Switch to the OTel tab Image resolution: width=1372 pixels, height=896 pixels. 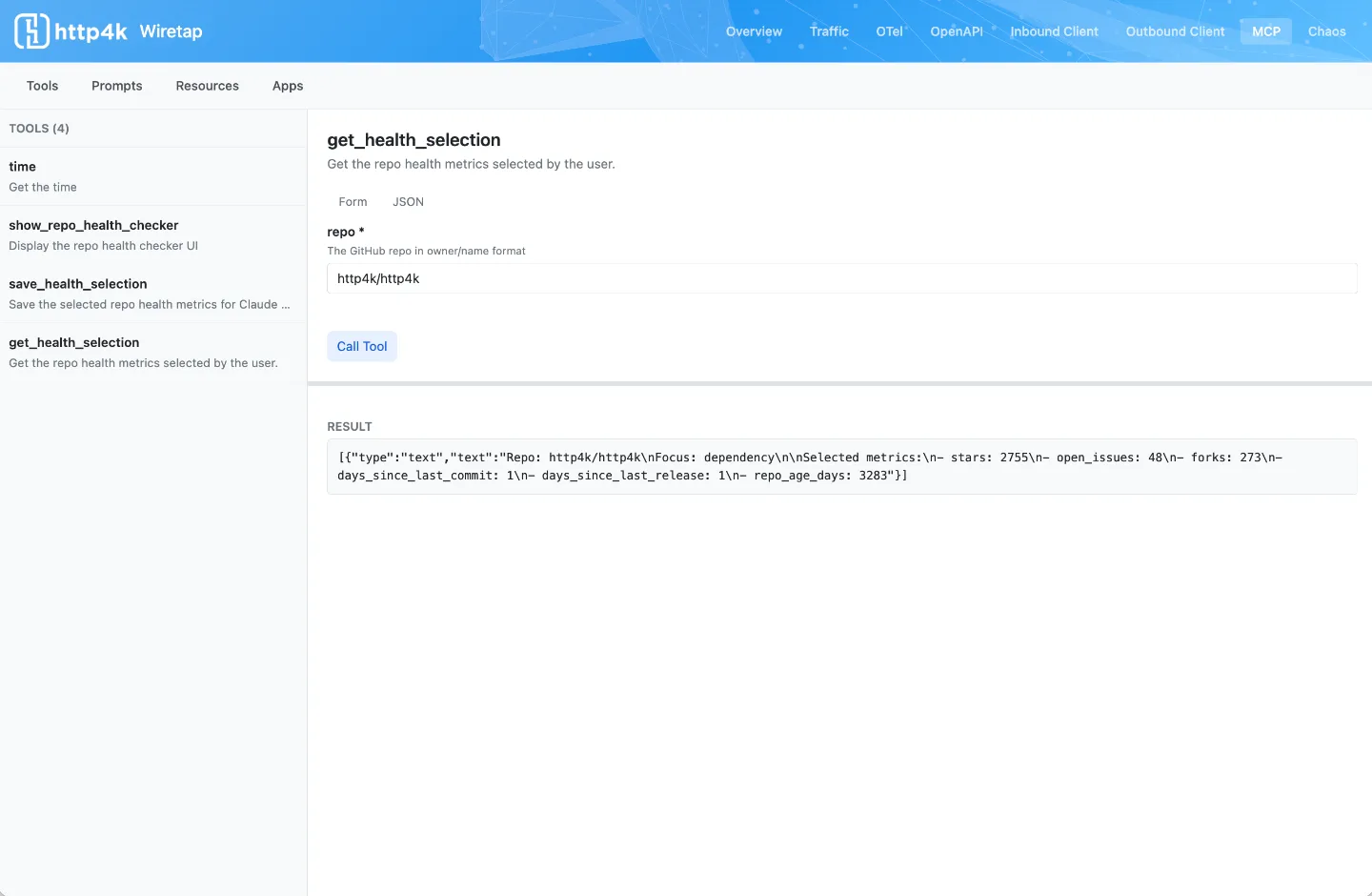point(889,31)
